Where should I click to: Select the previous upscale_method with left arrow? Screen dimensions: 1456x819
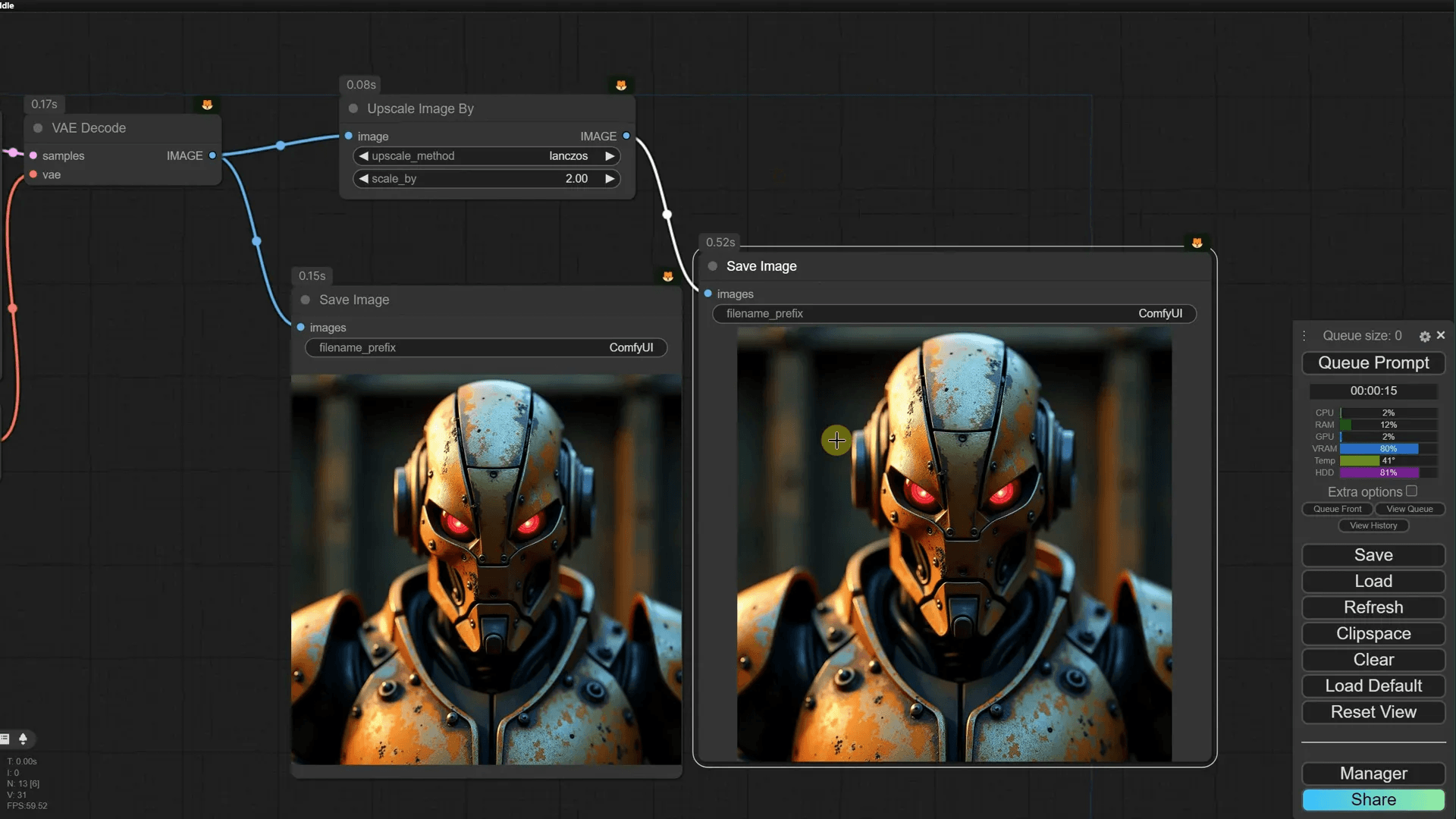pyautogui.click(x=363, y=156)
